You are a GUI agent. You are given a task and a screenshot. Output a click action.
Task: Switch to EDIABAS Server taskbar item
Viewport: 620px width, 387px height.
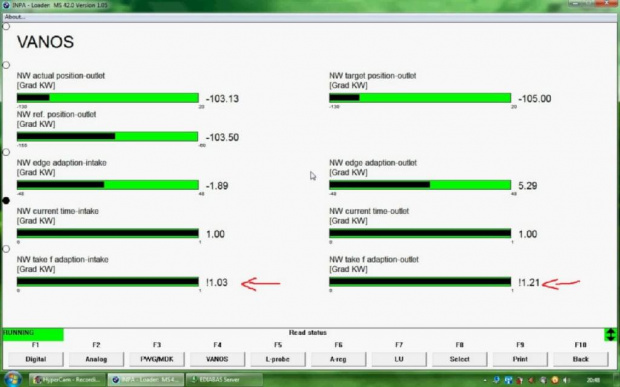click(224, 379)
